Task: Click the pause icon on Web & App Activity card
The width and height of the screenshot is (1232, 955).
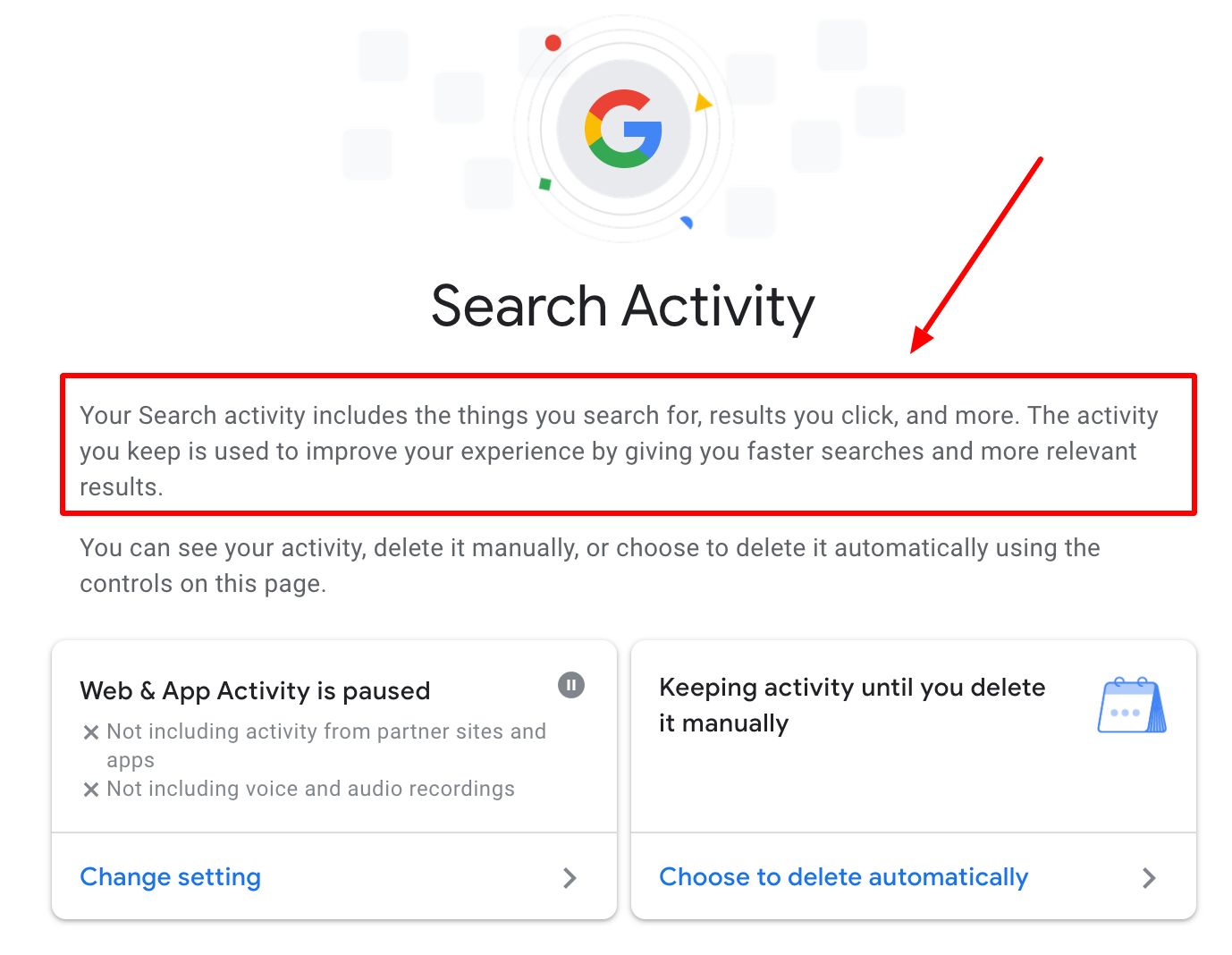Action: pos(571,685)
